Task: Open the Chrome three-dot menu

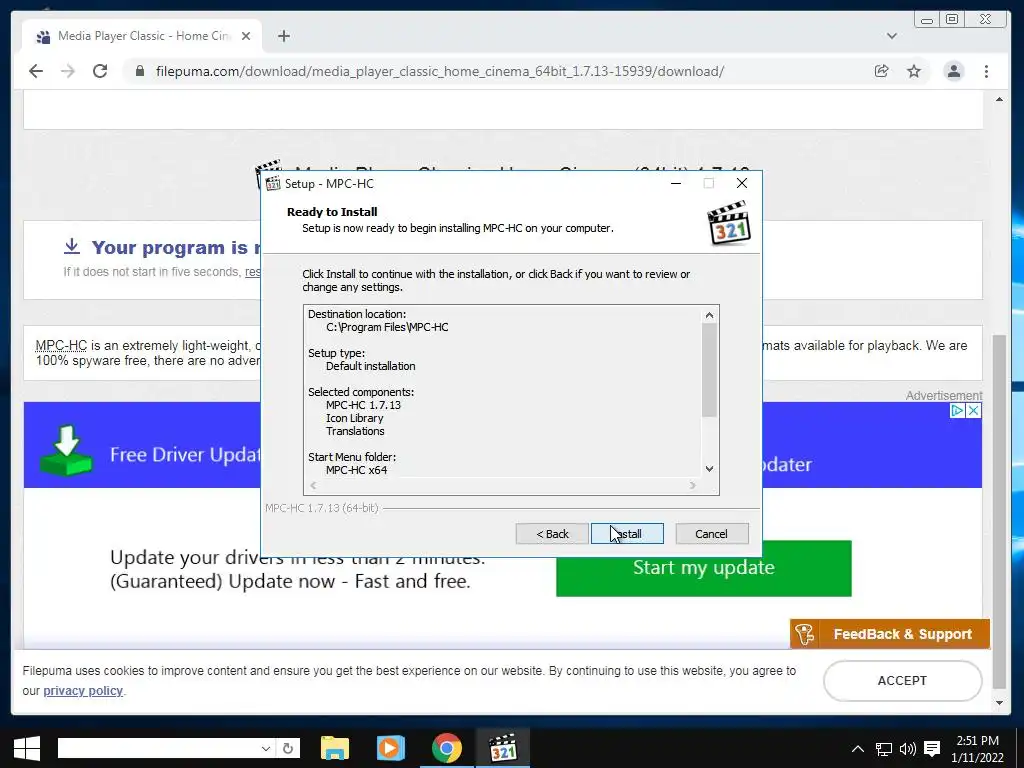Action: (986, 71)
